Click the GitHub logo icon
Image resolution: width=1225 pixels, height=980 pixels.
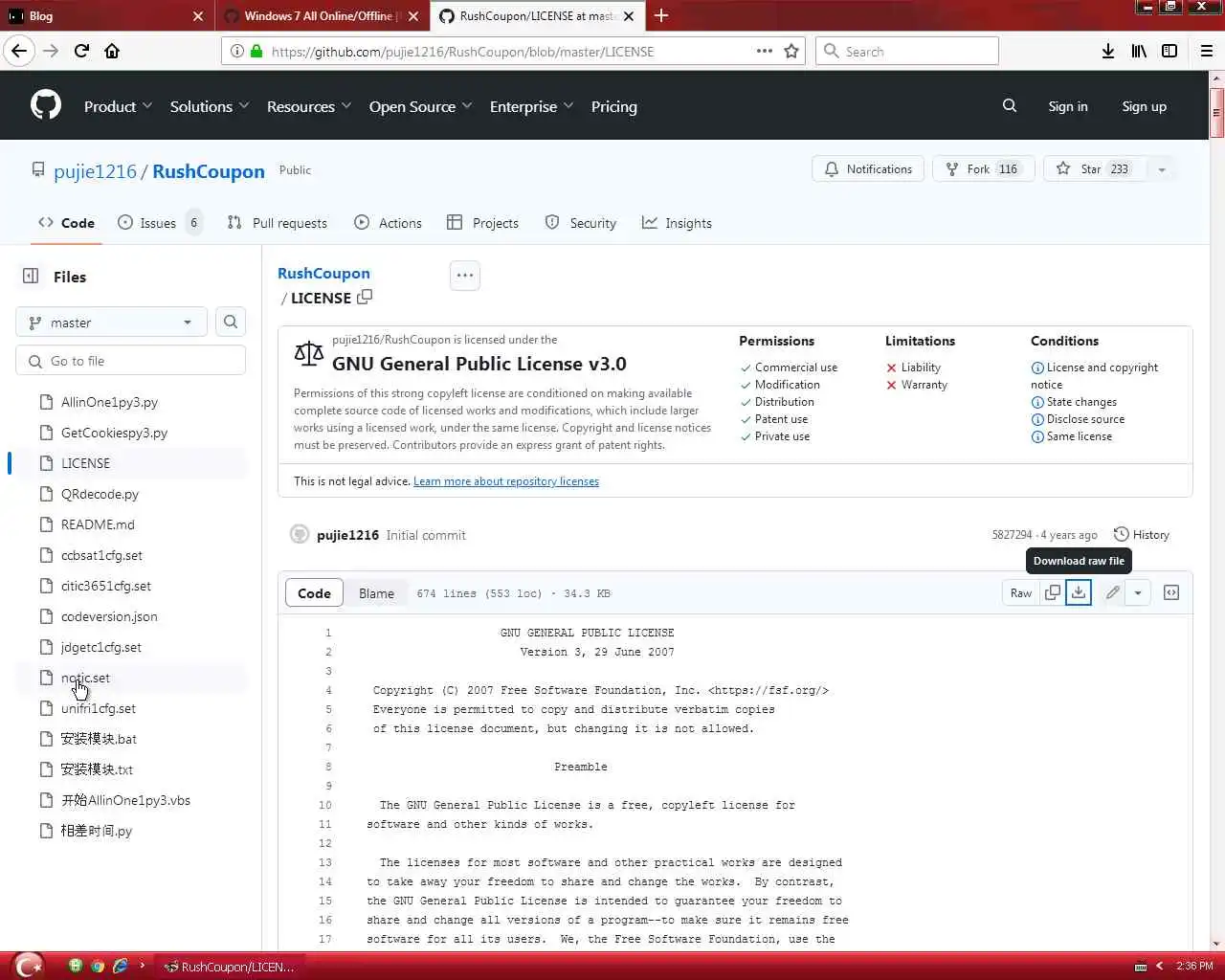tap(45, 105)
